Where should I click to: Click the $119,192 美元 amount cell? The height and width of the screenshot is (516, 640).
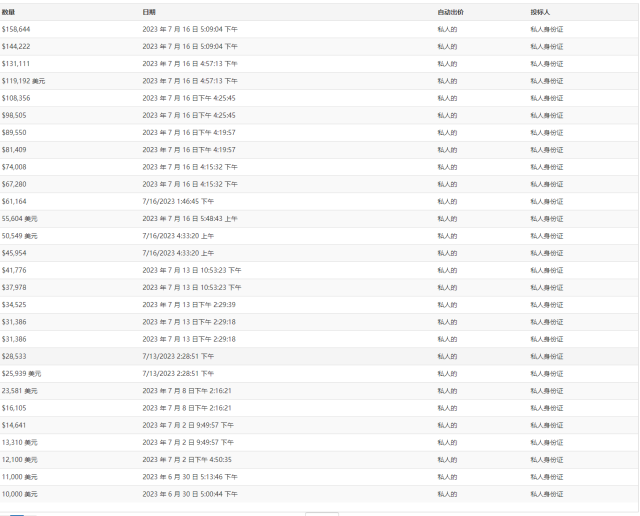pyautogui.click(x=23, y=81)
